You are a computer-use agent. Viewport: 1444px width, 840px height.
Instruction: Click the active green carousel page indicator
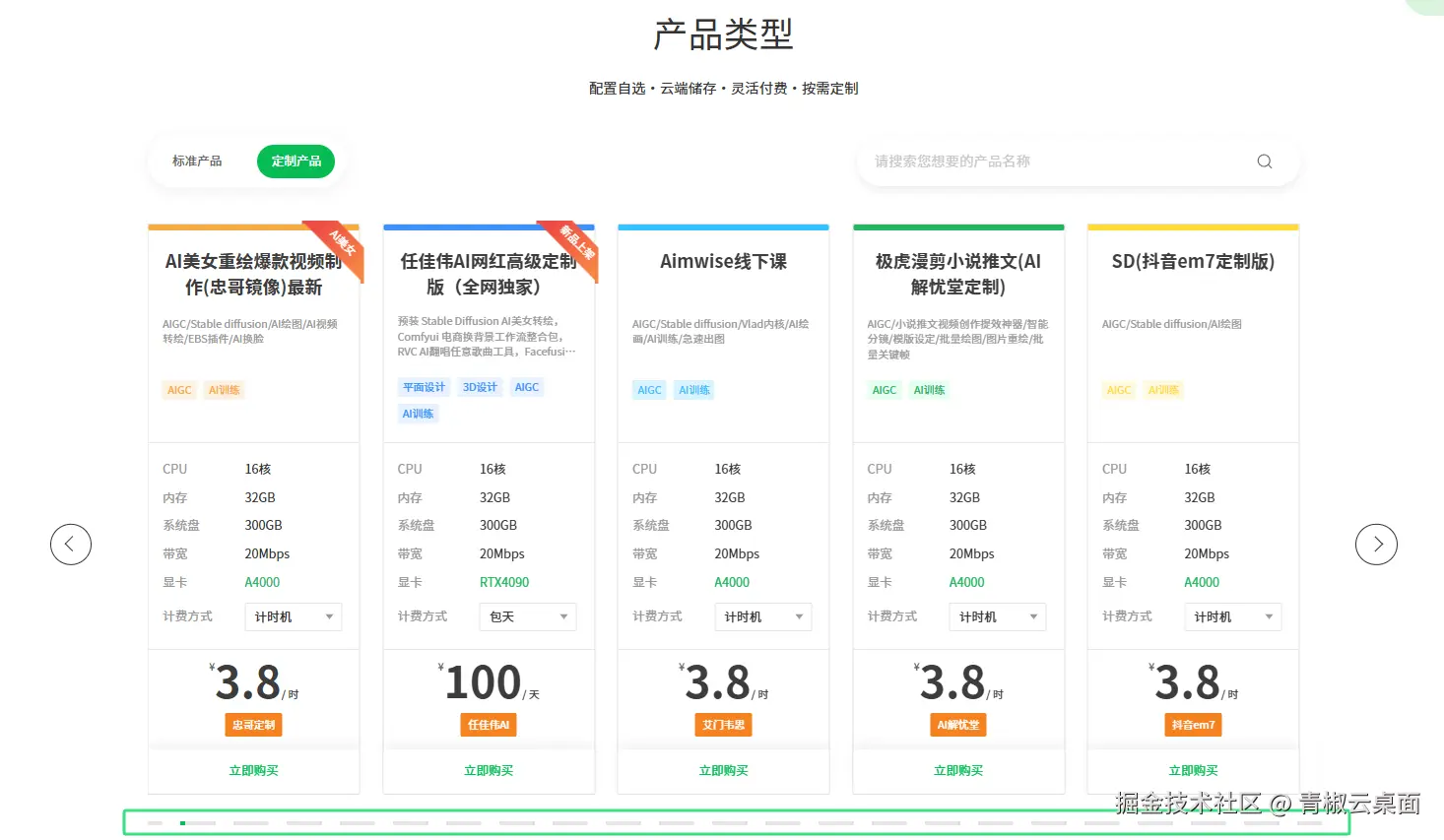[x=183, y=822]
